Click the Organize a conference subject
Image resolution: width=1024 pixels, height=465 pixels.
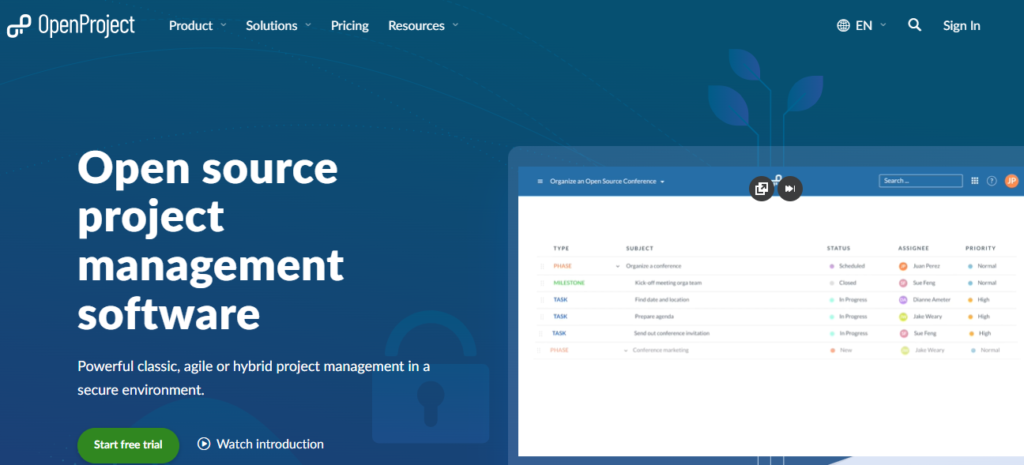coord(653,266)
